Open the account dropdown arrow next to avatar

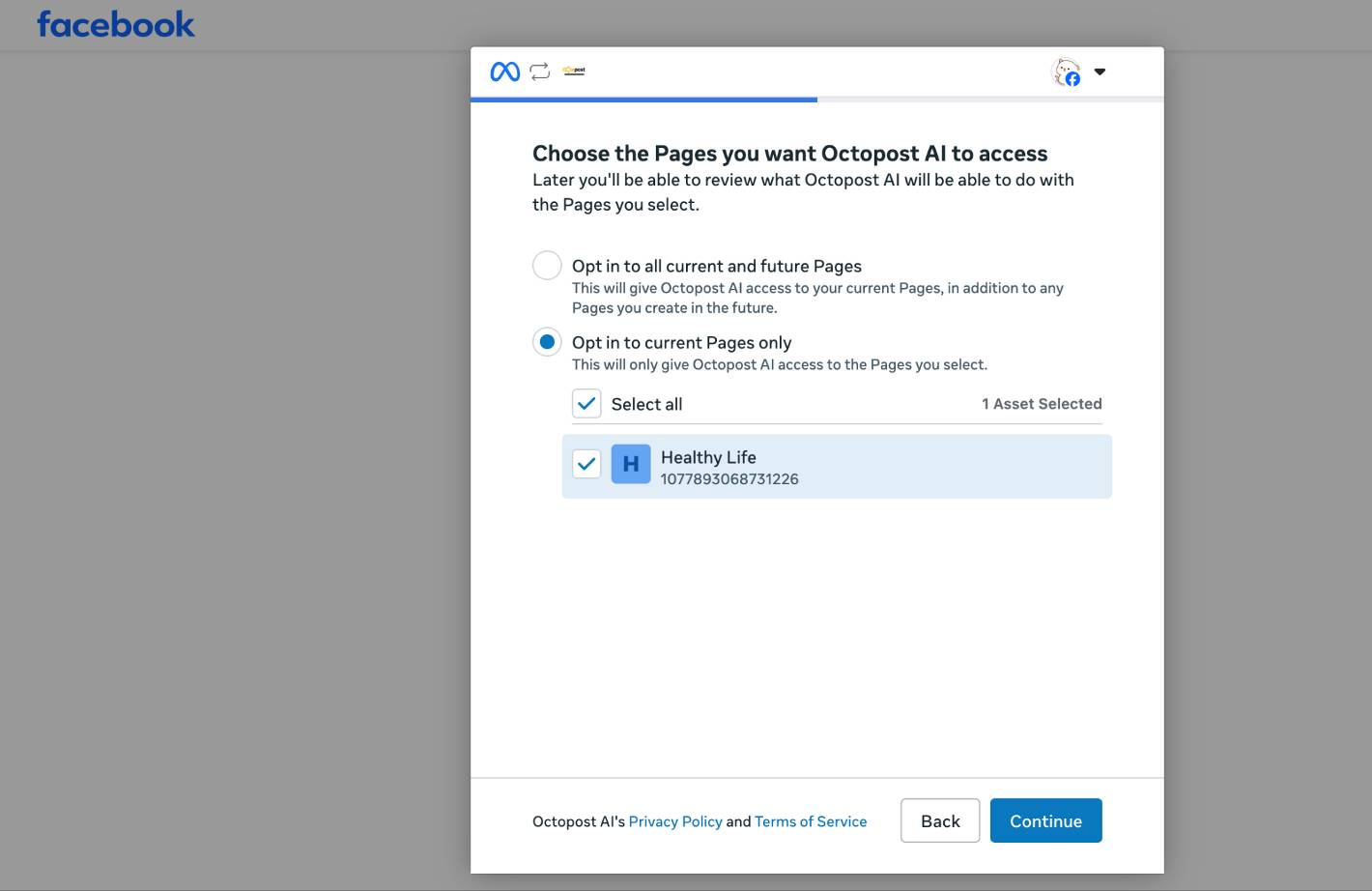click(1100, 72)
